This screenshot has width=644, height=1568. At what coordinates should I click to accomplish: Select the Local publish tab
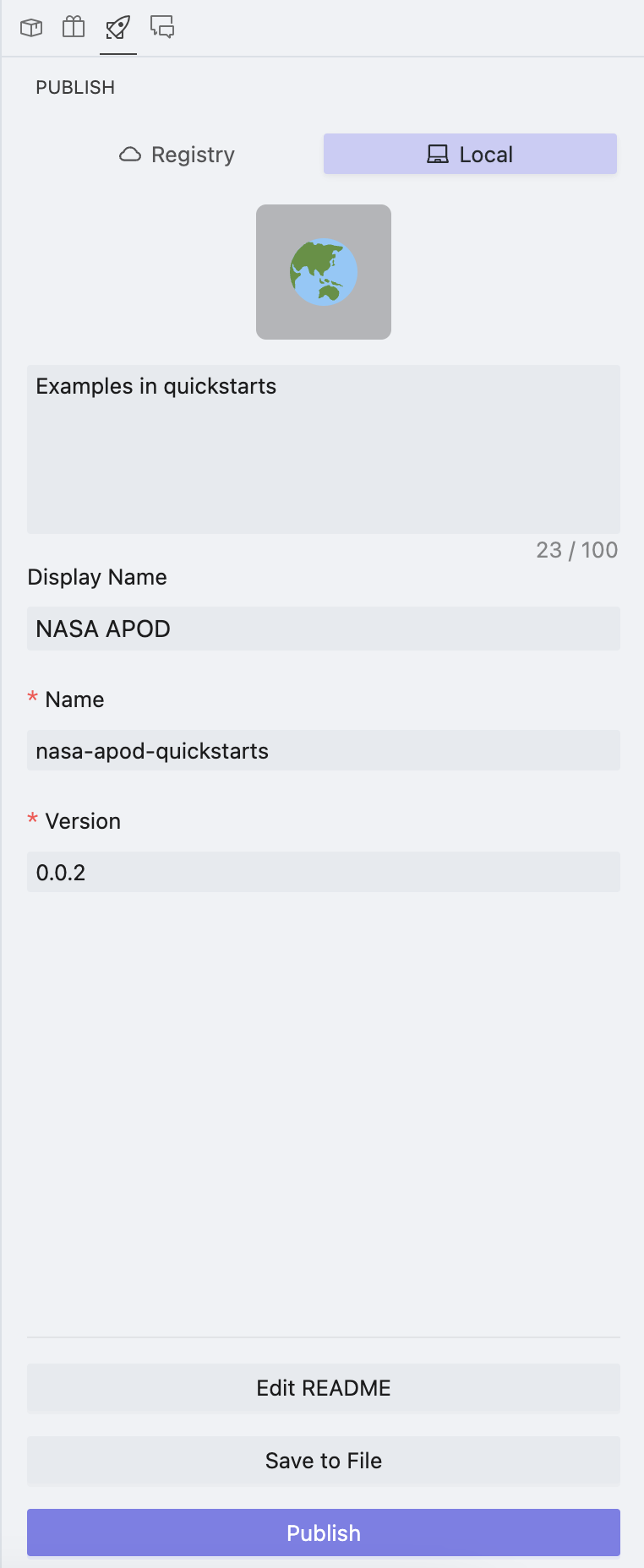[x=470, y=155]
